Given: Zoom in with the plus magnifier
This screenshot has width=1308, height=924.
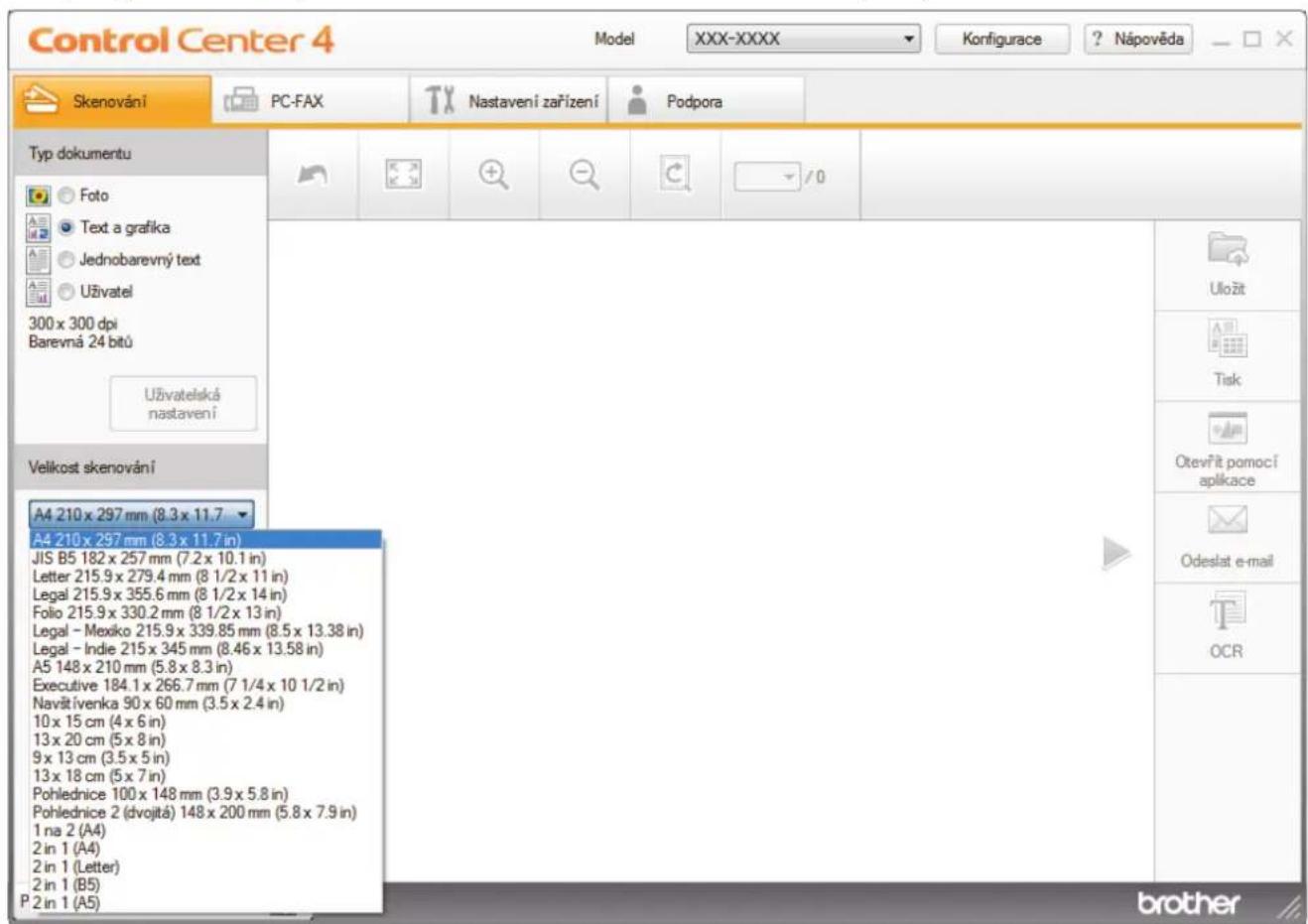Looking at the screenshot, I should [x=493, y=176].
